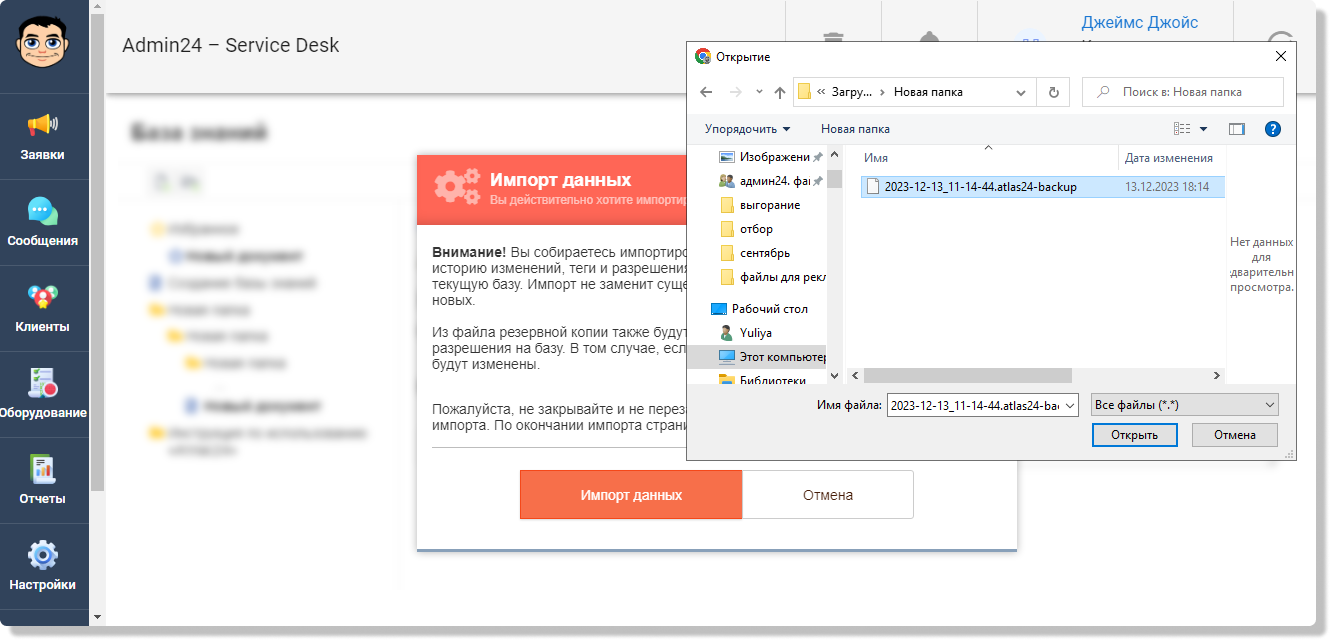Change view mode icon
Viewport: 1330px width, 640px height.
1182,129
